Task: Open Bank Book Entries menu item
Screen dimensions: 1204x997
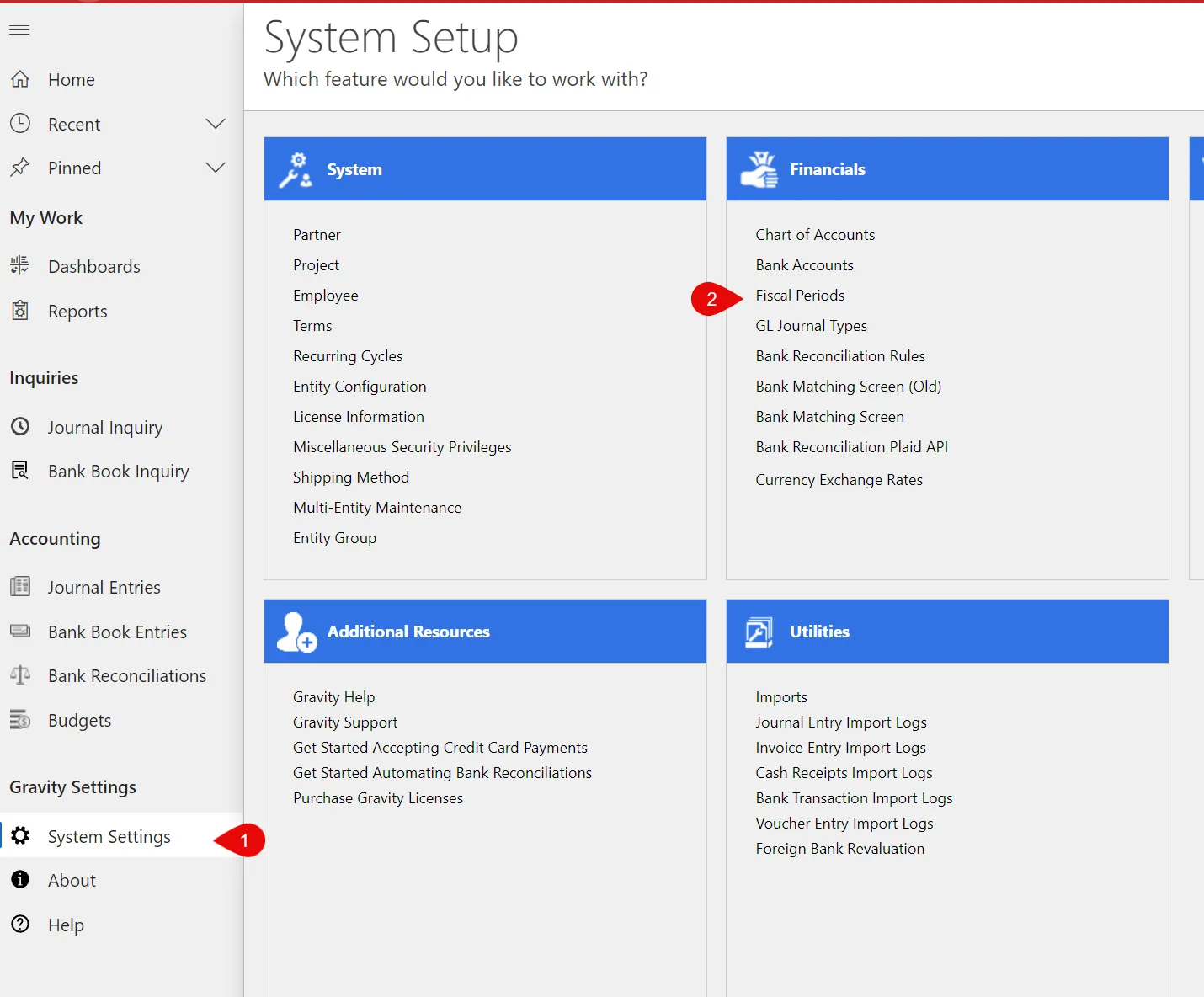Action: [117, 632]
